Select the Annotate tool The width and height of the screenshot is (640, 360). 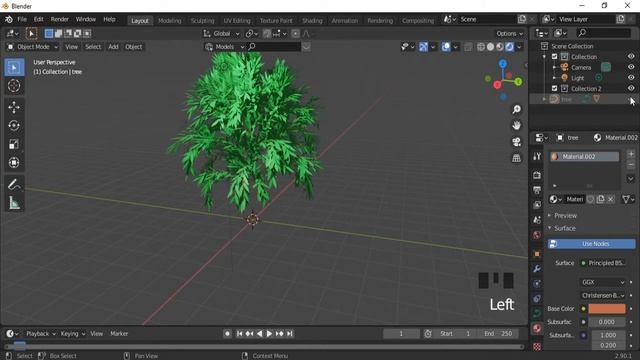[14, 185]
